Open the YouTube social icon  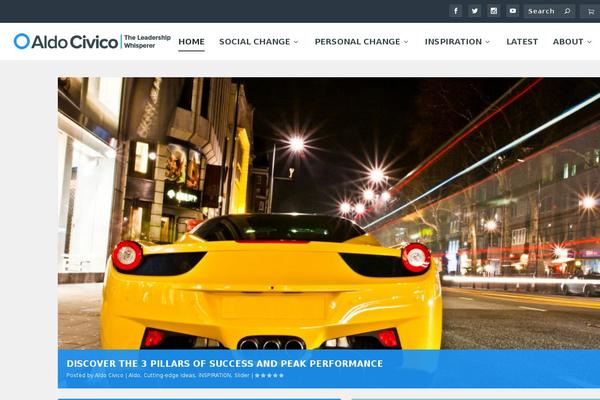(x=513, y=11)
